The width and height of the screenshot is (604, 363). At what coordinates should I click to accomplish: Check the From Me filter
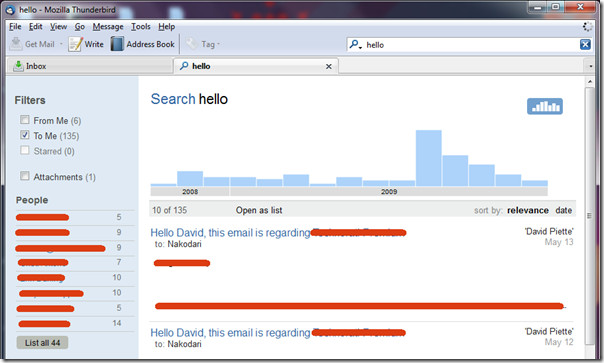click(x=25, y=120)
